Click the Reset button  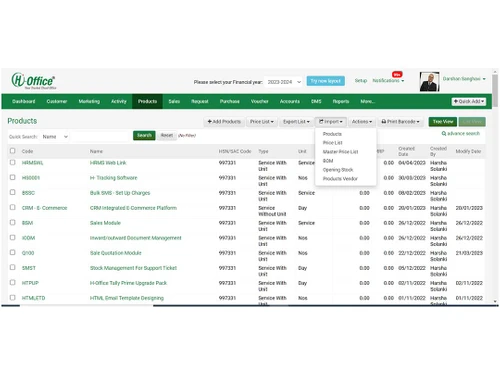tap(167, 135)
